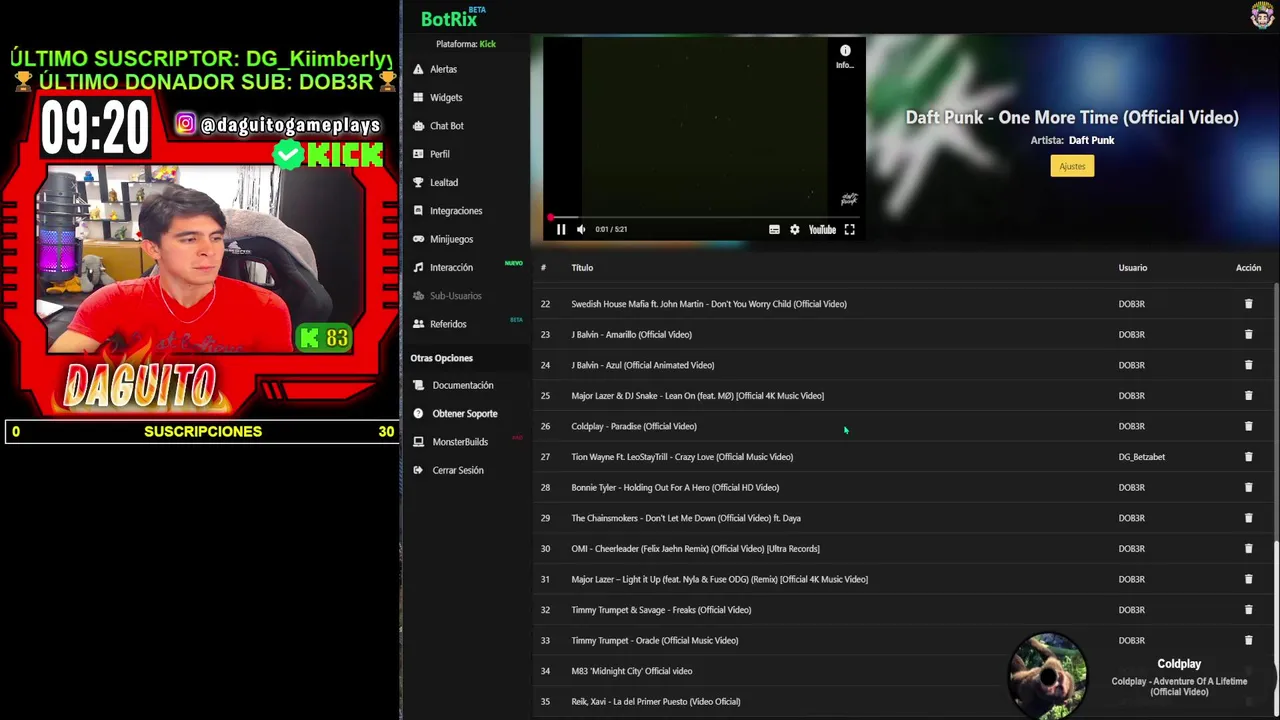Select Reik, Xavi - La del Primer Puesto
This screenshot has width=1280, height=720.
[656, 702]
